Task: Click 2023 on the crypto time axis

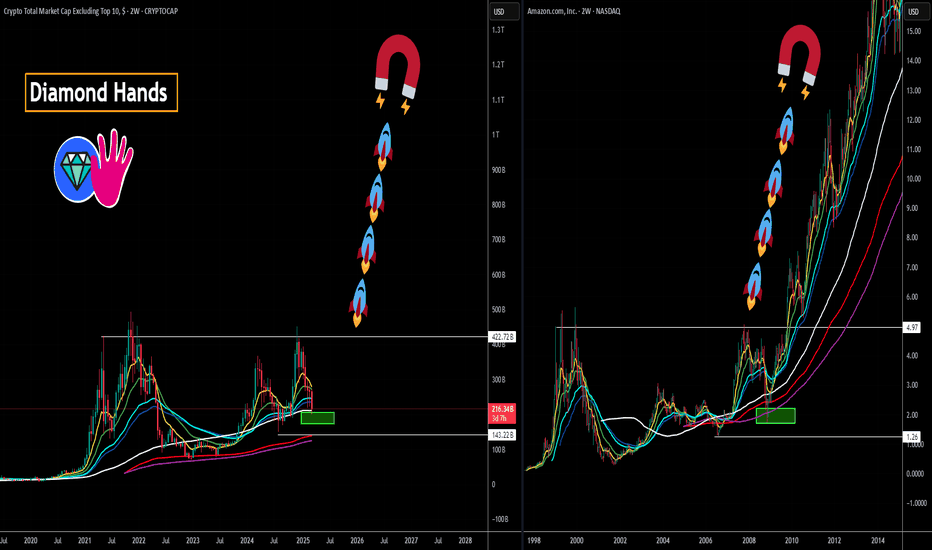Action: point(193,540)
